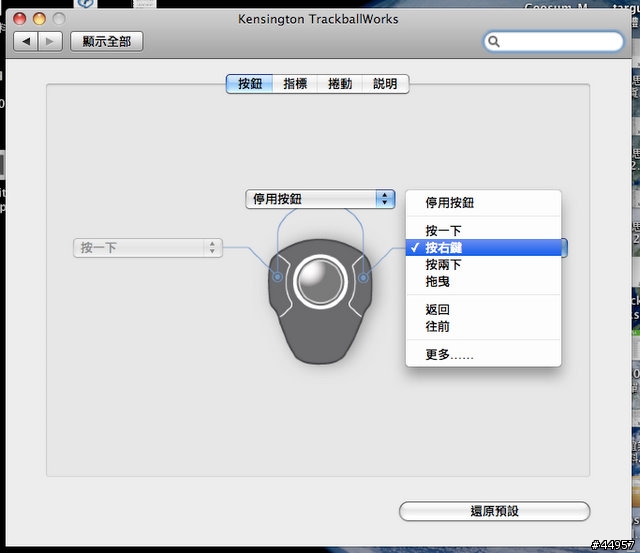Click the trackball in the device image
The width and height of the screenshot is (640, 553).
click(320, 282)
